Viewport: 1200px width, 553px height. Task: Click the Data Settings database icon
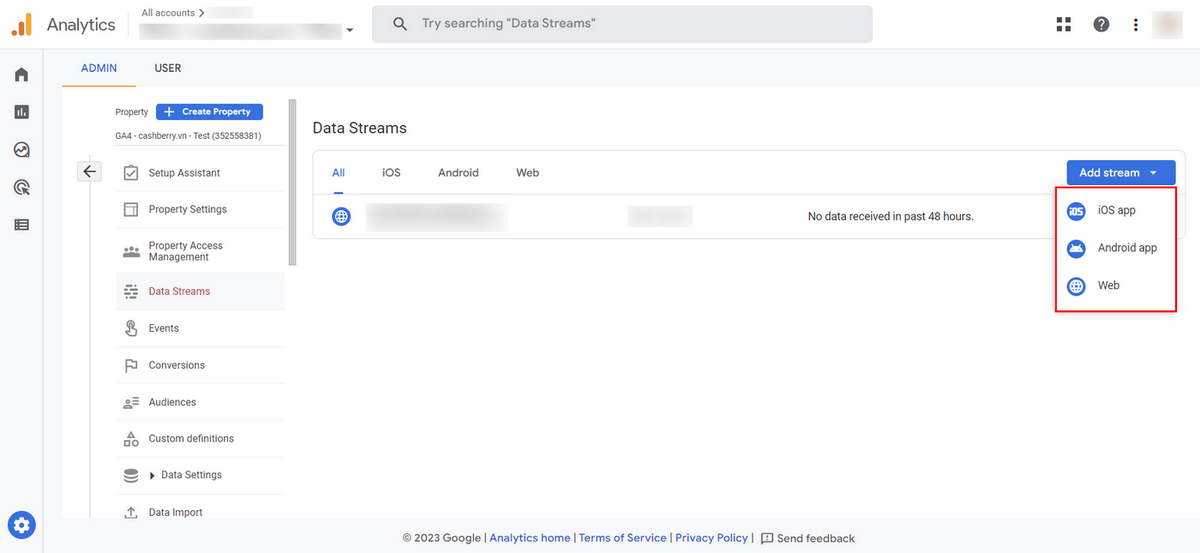pos(131,475)
